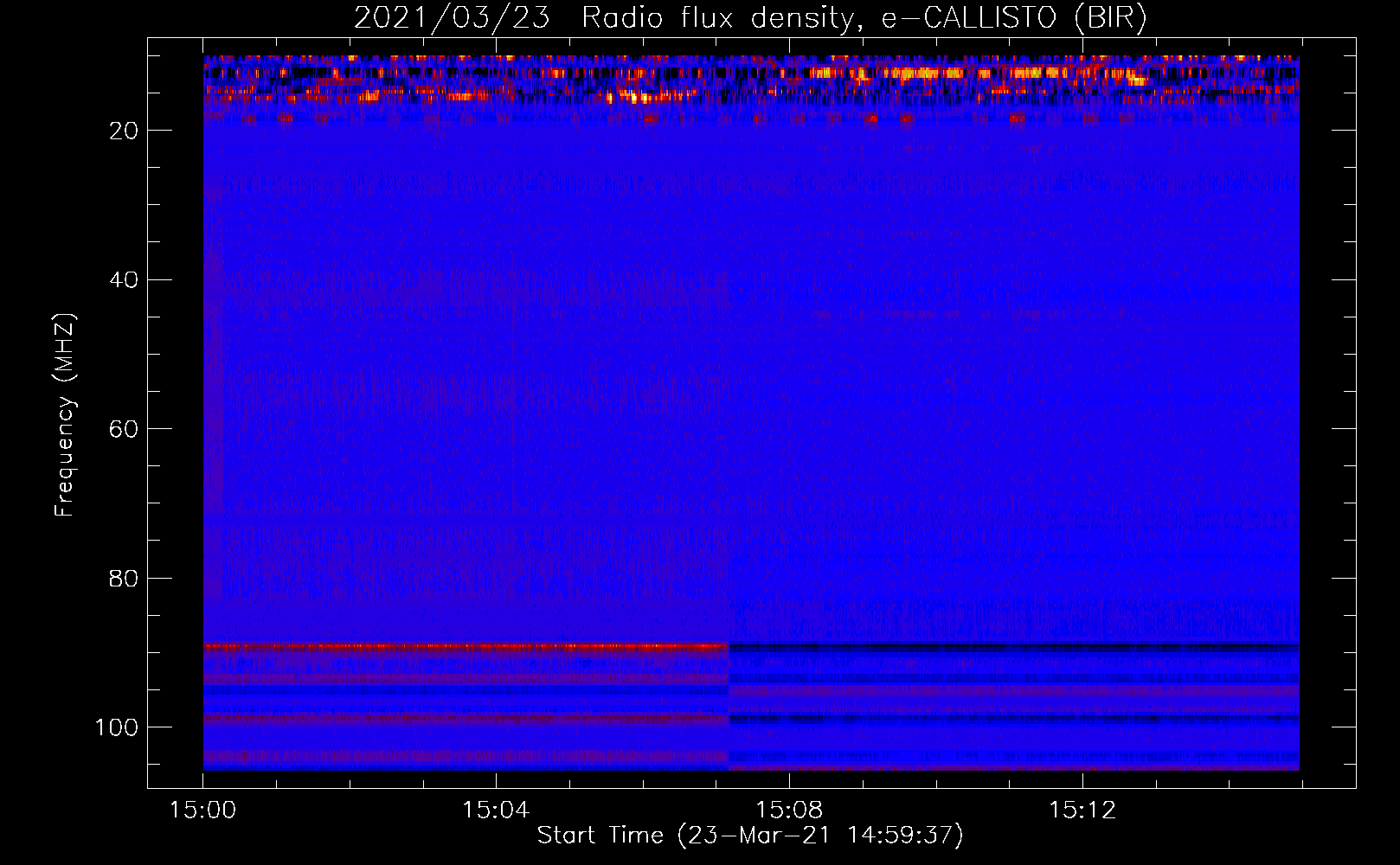
Task: Click the '15:04' time tick label
Action: click(496, 811)
